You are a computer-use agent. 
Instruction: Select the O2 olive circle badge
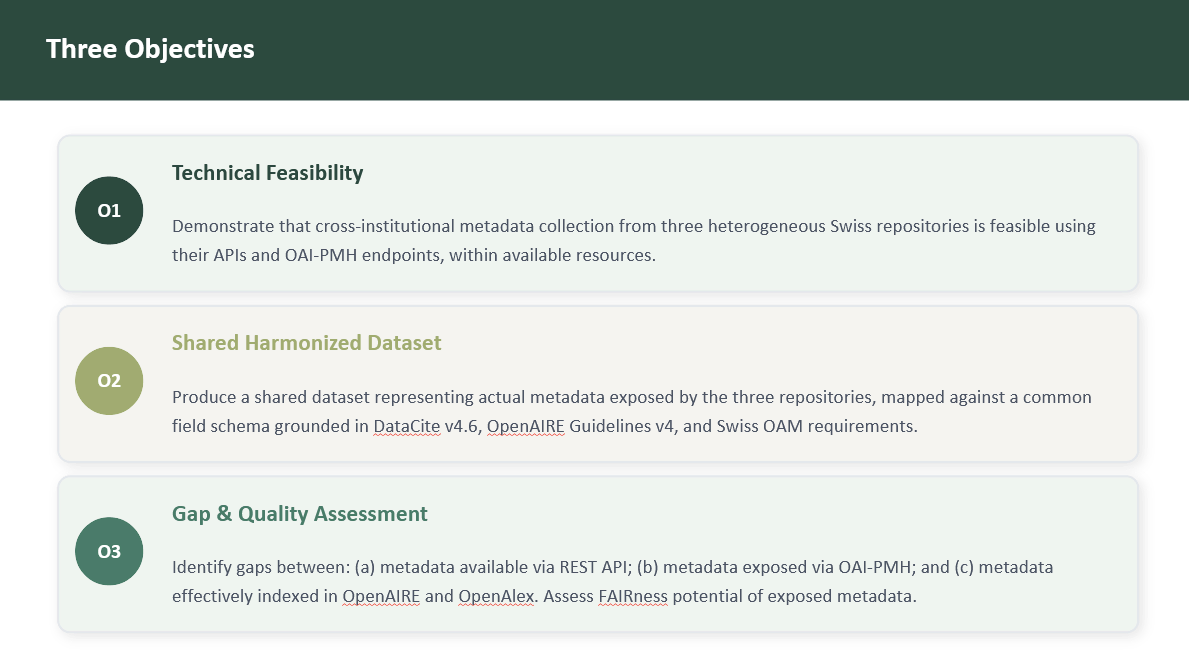pos(109,381)
